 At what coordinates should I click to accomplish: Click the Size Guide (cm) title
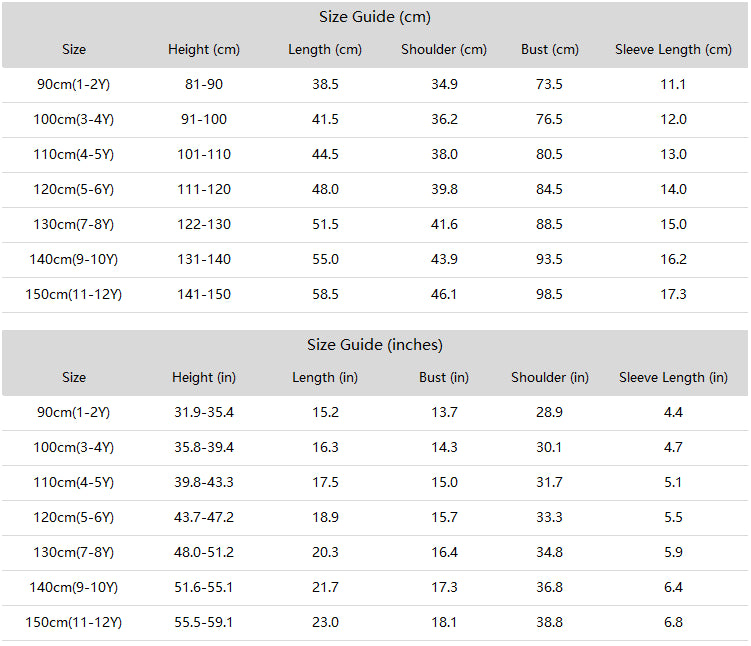(x=375, y=17)
